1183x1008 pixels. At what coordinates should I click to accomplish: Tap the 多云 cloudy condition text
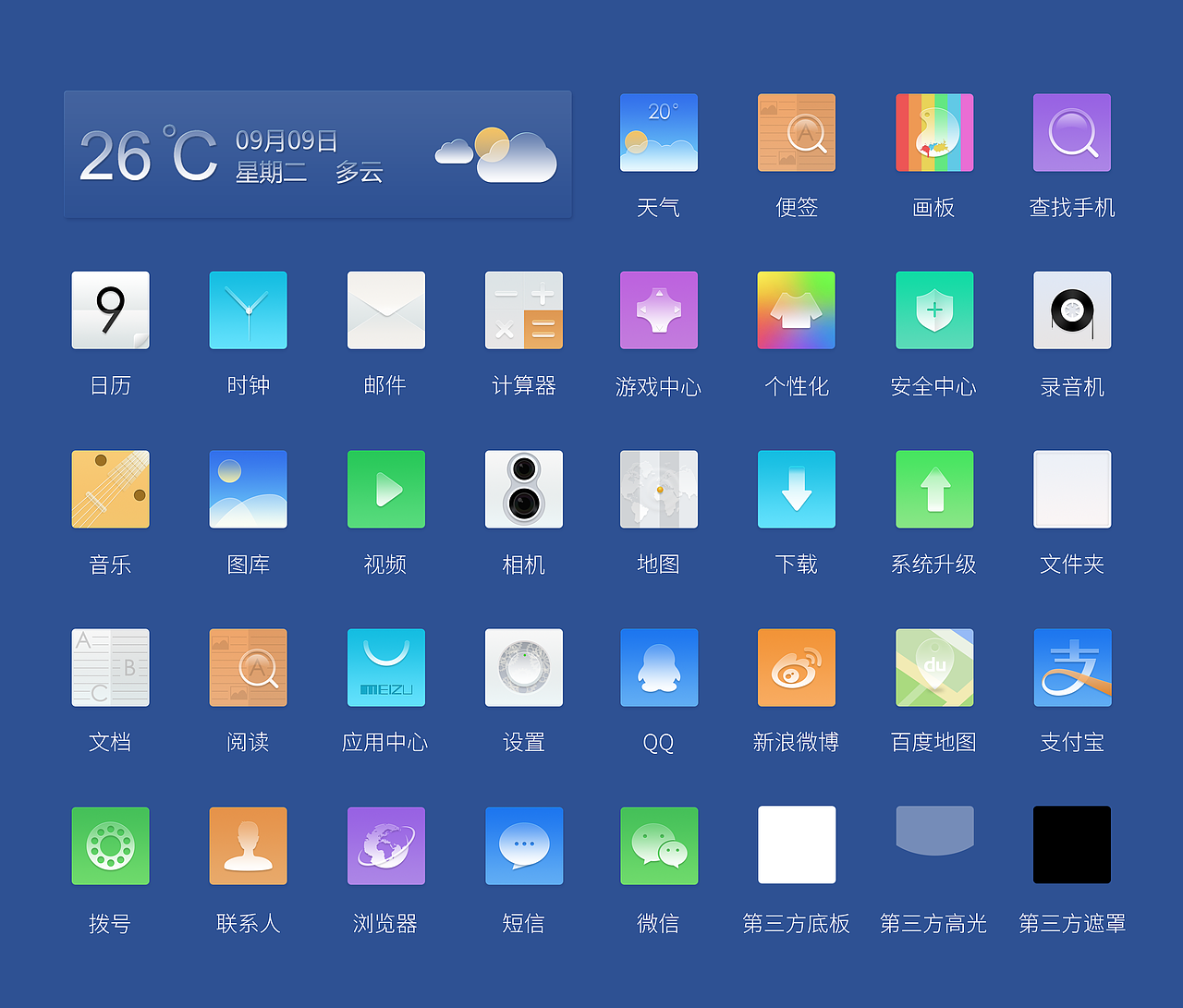[x=360, y=173]
